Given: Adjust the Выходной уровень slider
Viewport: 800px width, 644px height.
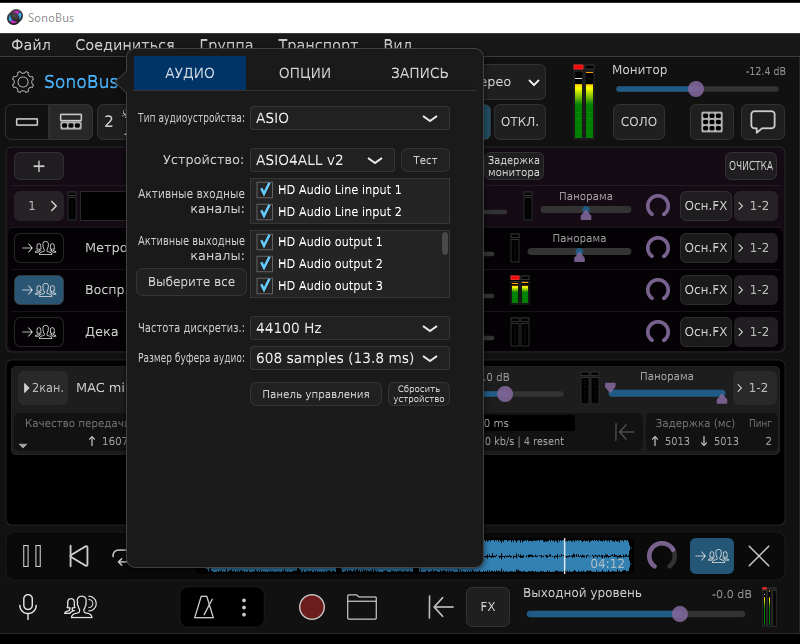Looking at the screenshot, I should coord(635,614).
